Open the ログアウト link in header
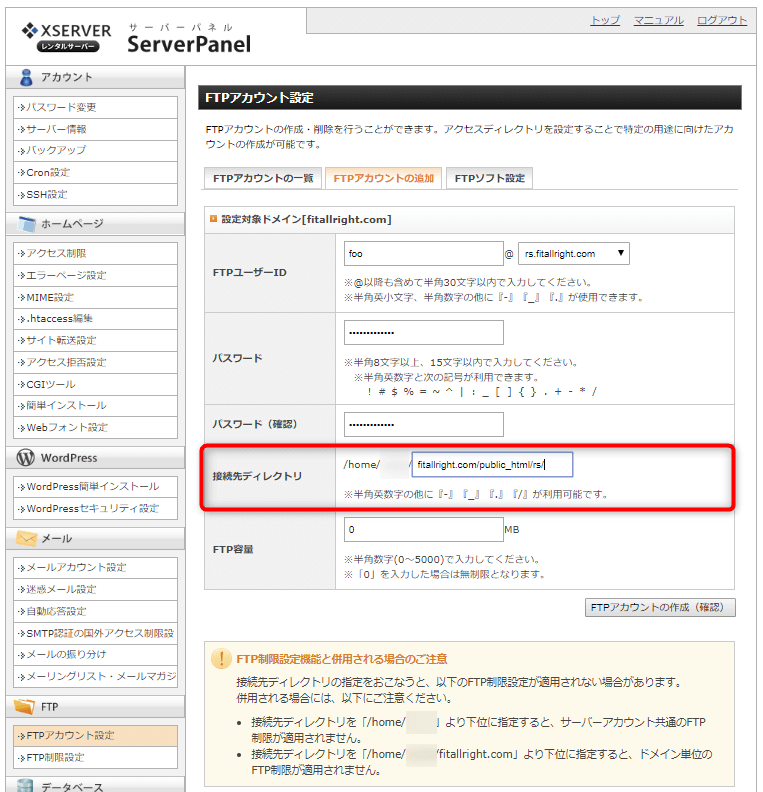The image size is (763, 792). point(721,20)
